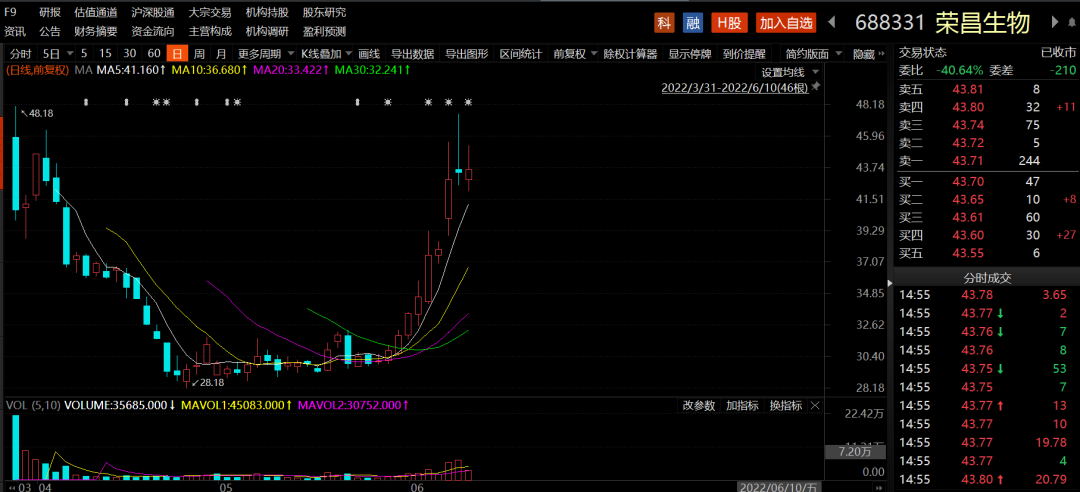Open the K线叠加 dropdown

(x=325, y=53)
